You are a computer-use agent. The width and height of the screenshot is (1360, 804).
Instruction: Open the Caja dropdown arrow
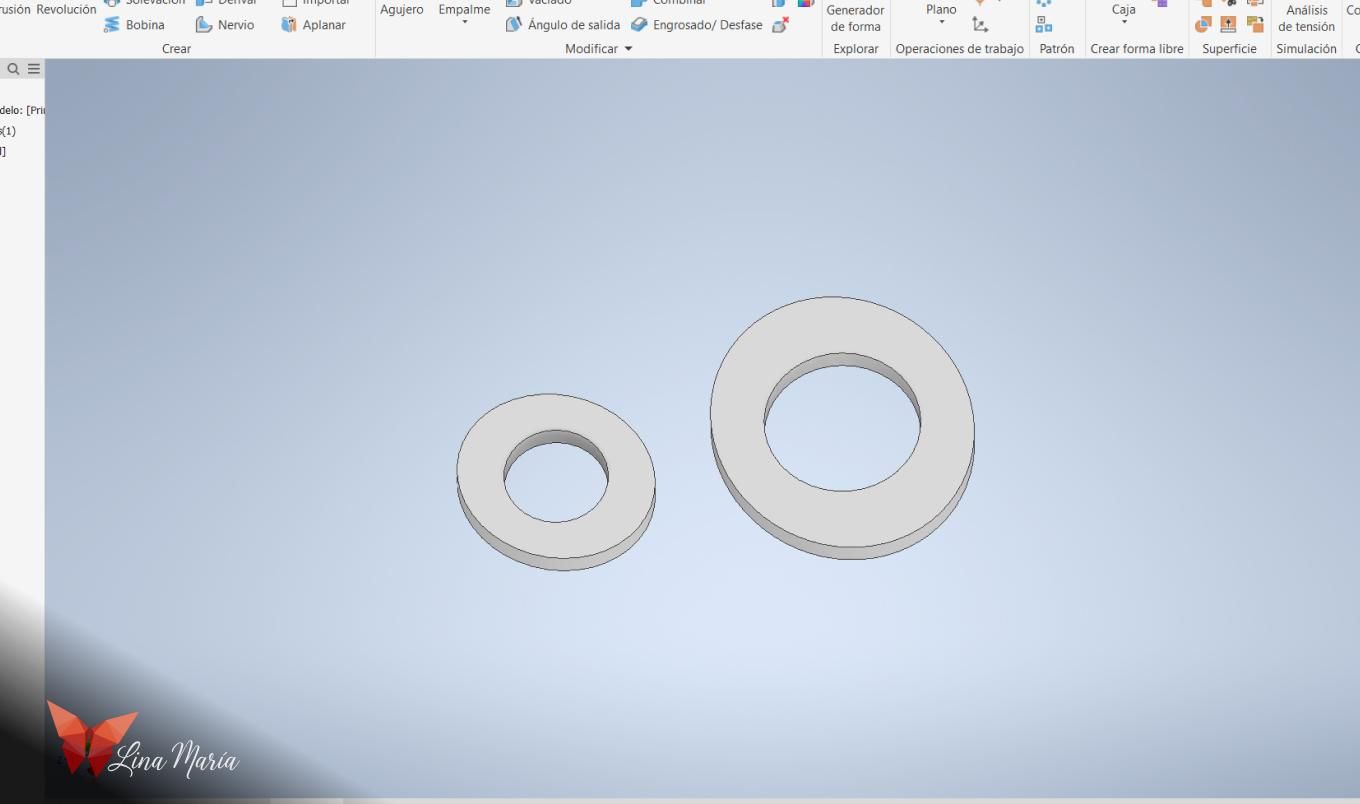pyautogui.click(x=1124, y=22)
